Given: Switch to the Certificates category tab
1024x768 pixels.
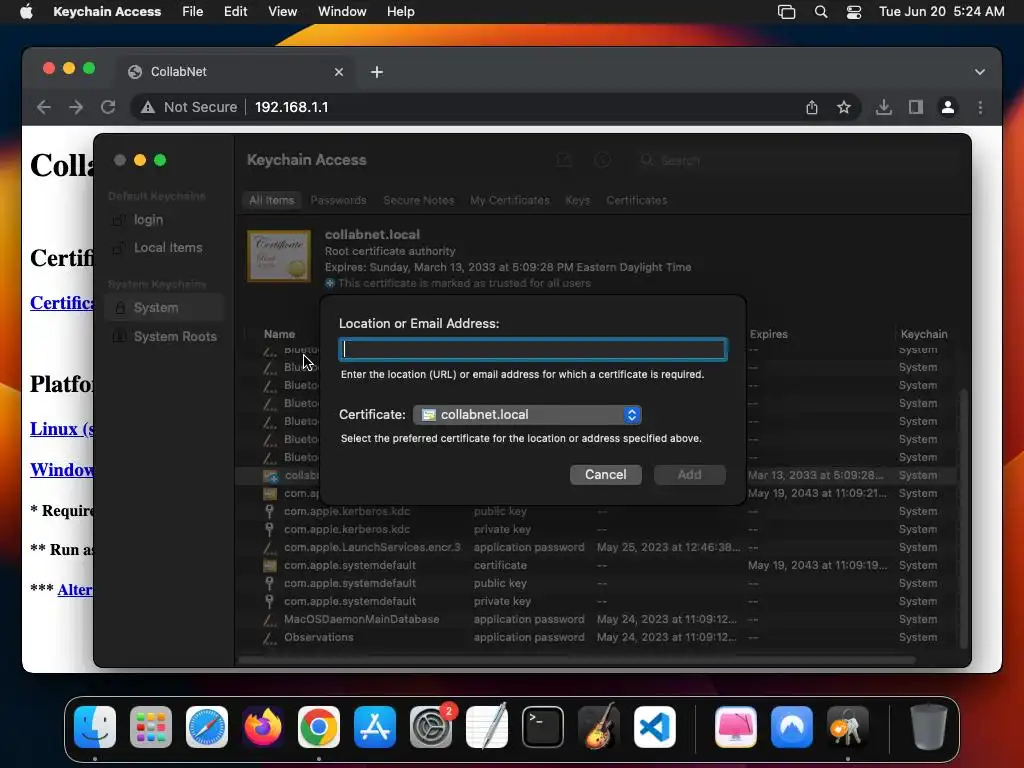Looking at the screenshot, I should click(637, 200).
